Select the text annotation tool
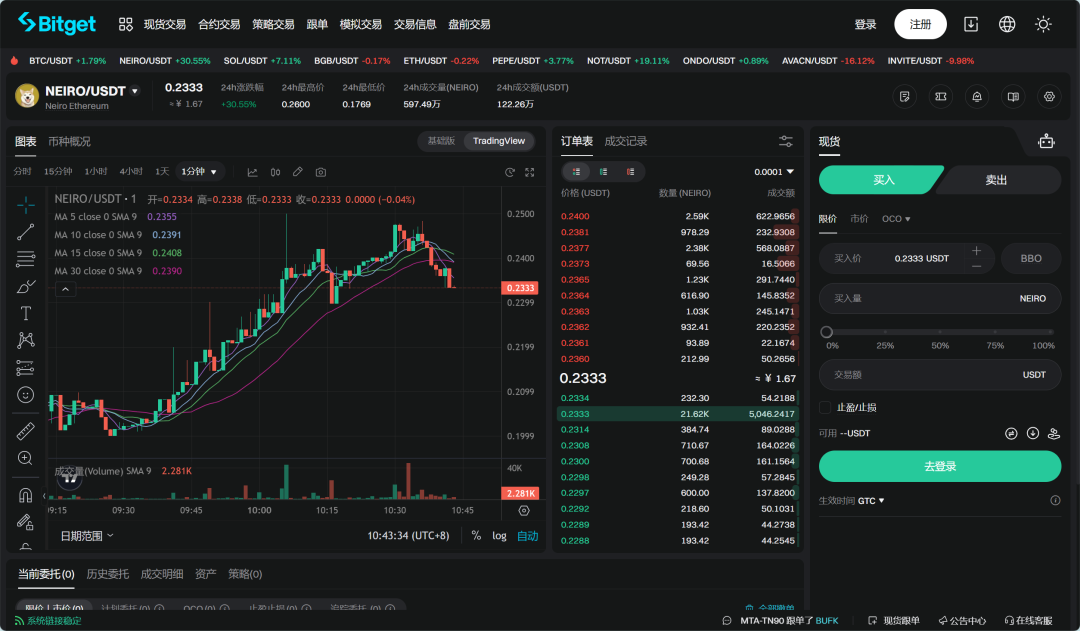 25,313
